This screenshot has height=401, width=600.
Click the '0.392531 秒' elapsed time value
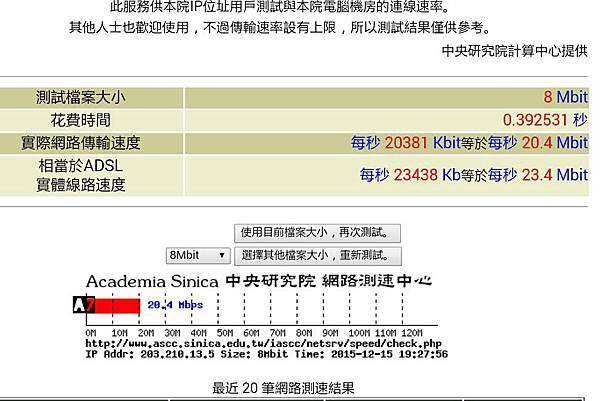click(x=545, y=120)
